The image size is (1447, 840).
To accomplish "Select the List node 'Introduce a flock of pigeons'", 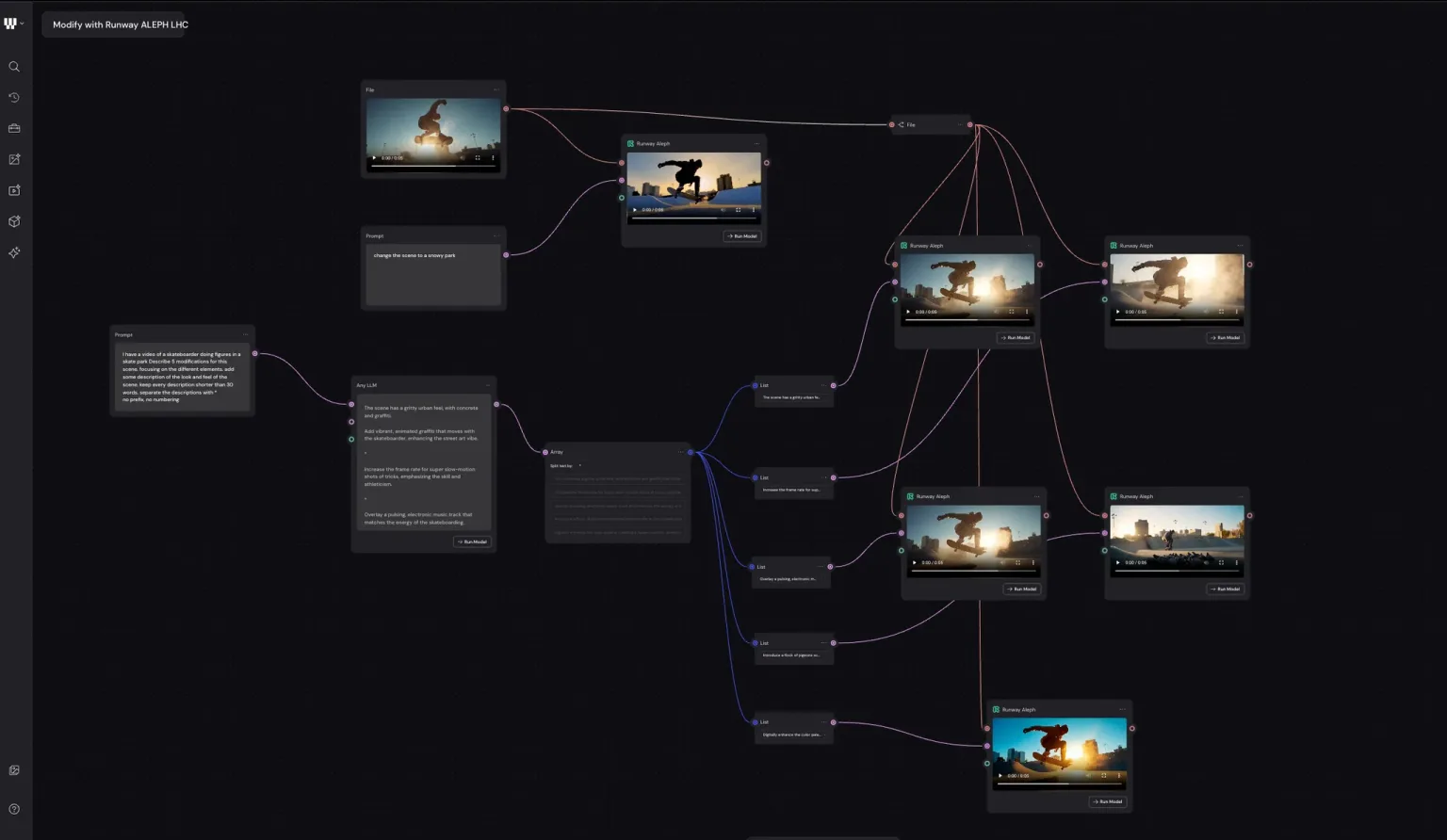I will click(x=793, y=650).
